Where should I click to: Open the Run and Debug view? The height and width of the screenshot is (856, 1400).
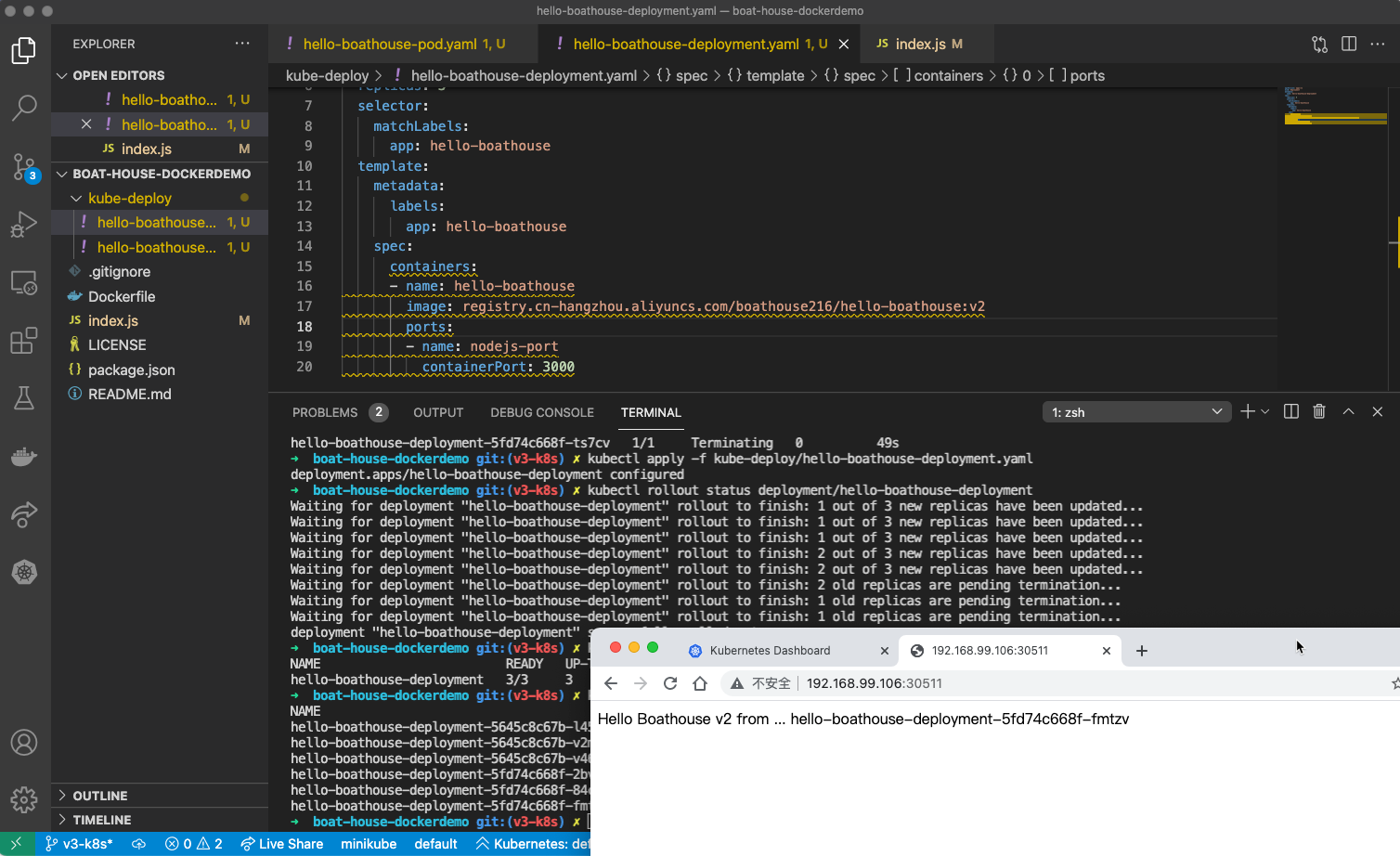pos(24,225)
